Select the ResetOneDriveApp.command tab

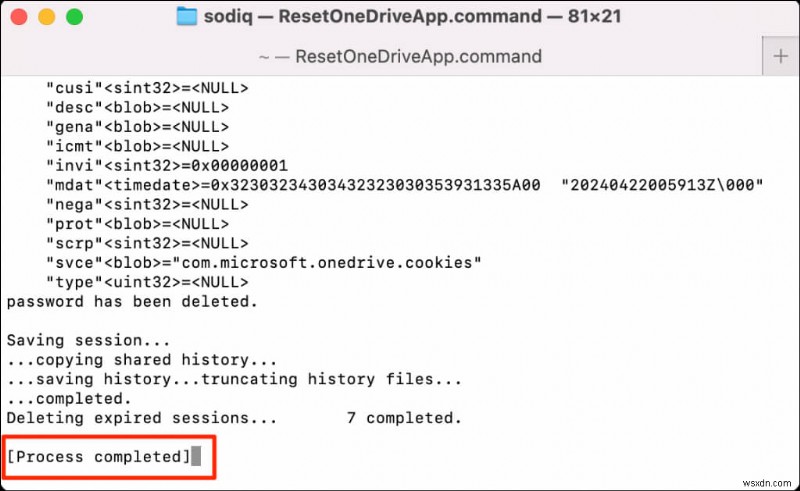click(400, 56)
